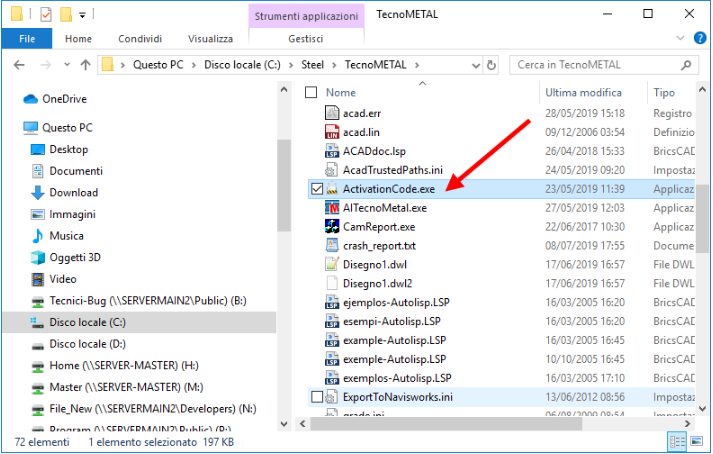
Task: Open the Home ribbon tab
Action: coord(78,39)
